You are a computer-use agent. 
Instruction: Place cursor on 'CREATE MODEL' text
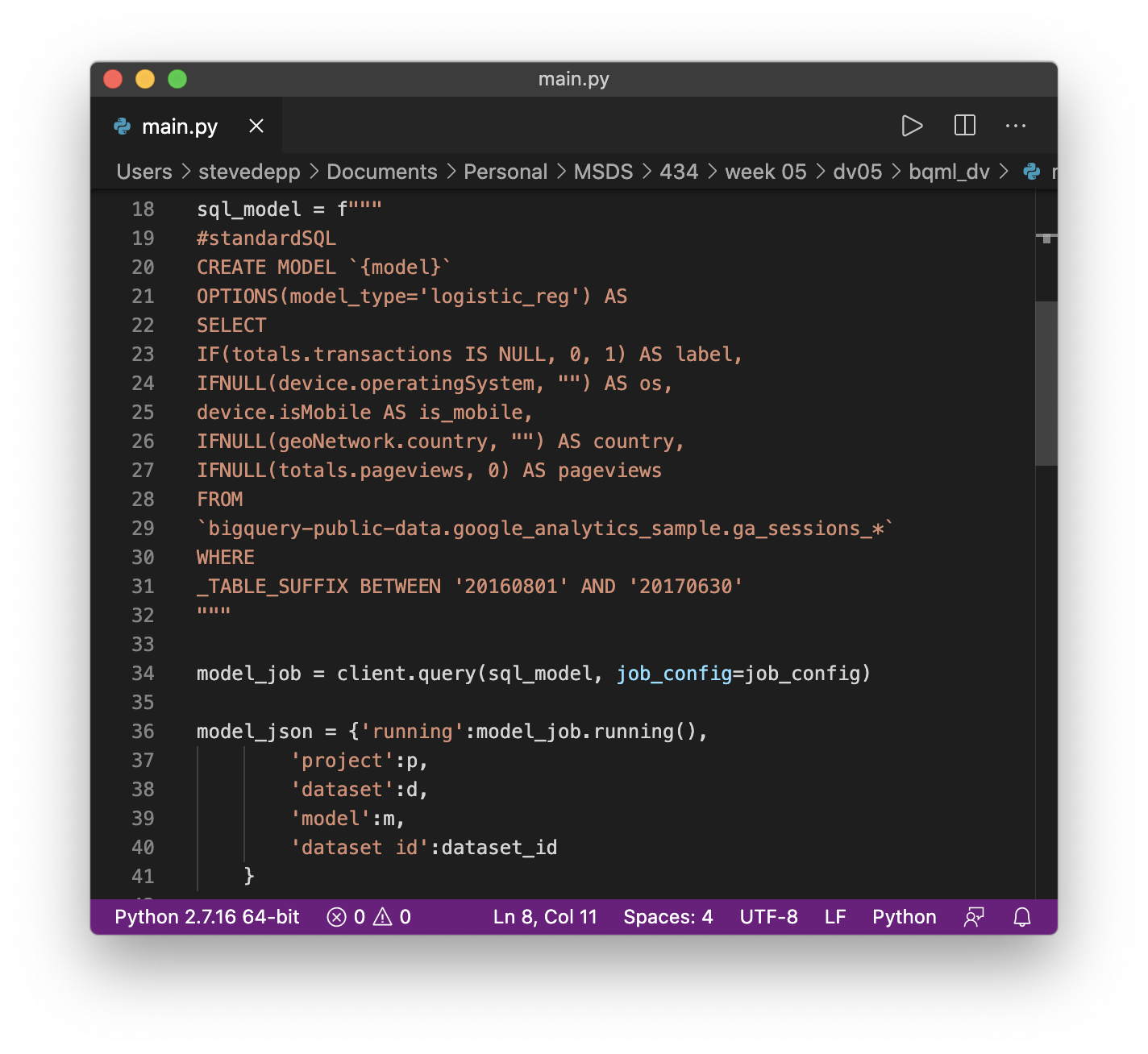(266, 268)
